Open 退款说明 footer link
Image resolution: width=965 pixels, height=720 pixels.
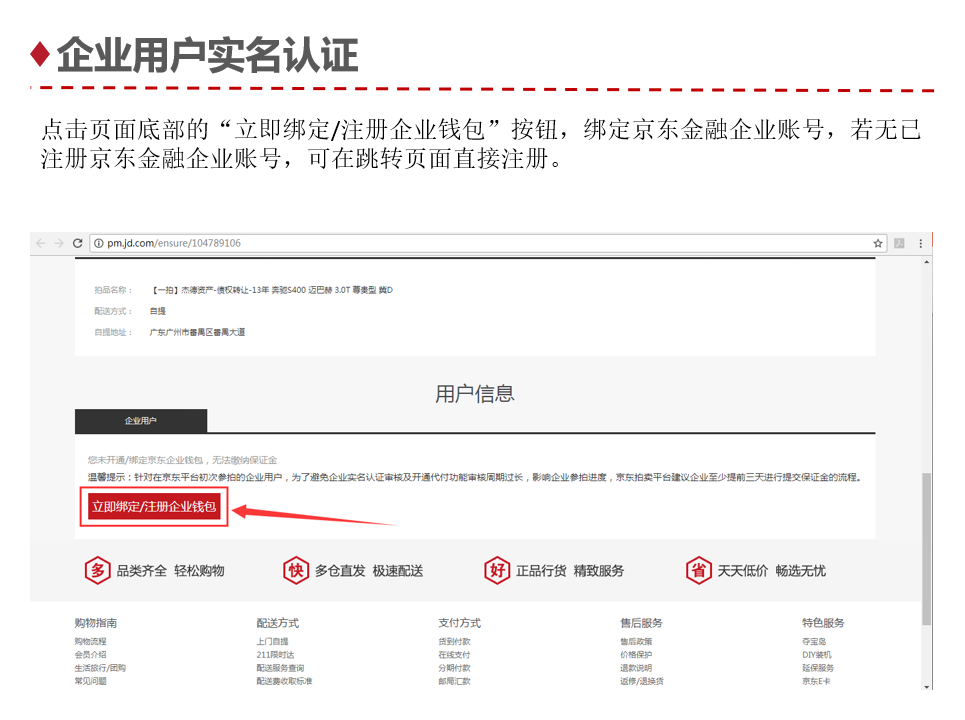tap(636, 668)
